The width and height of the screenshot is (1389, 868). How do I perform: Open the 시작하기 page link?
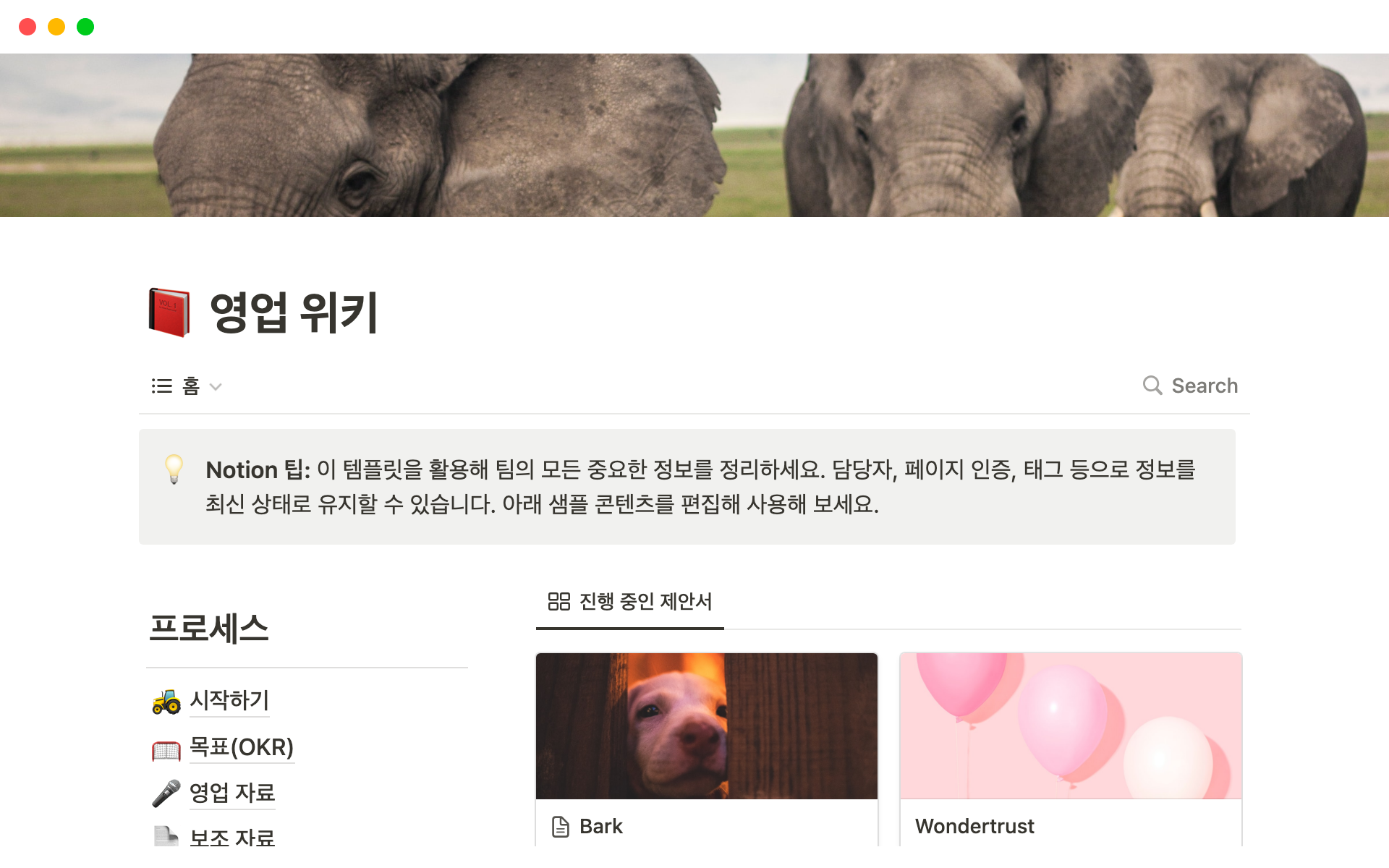tap(229, 700)
